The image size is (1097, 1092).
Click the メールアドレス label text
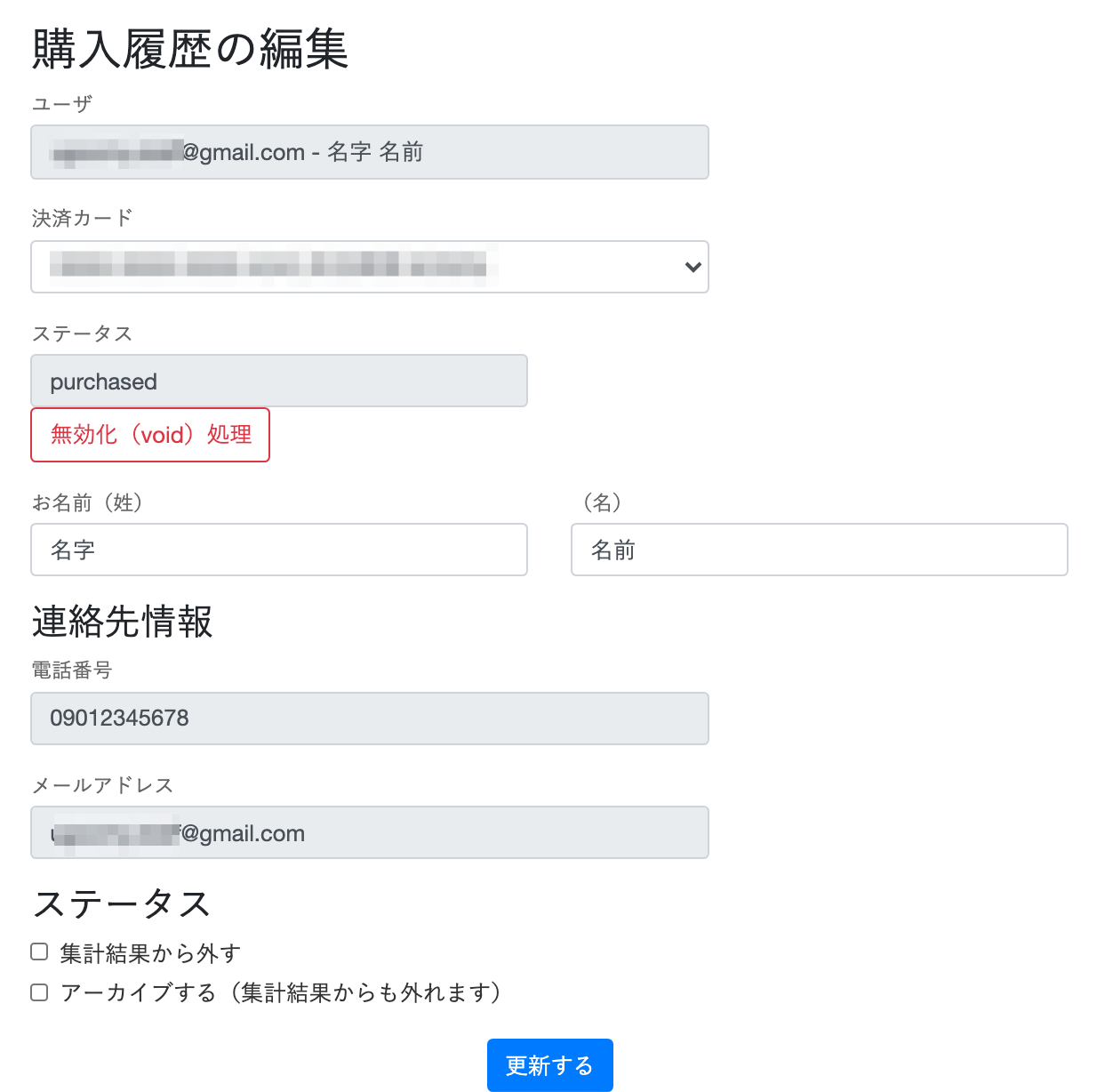pos(102,785)
